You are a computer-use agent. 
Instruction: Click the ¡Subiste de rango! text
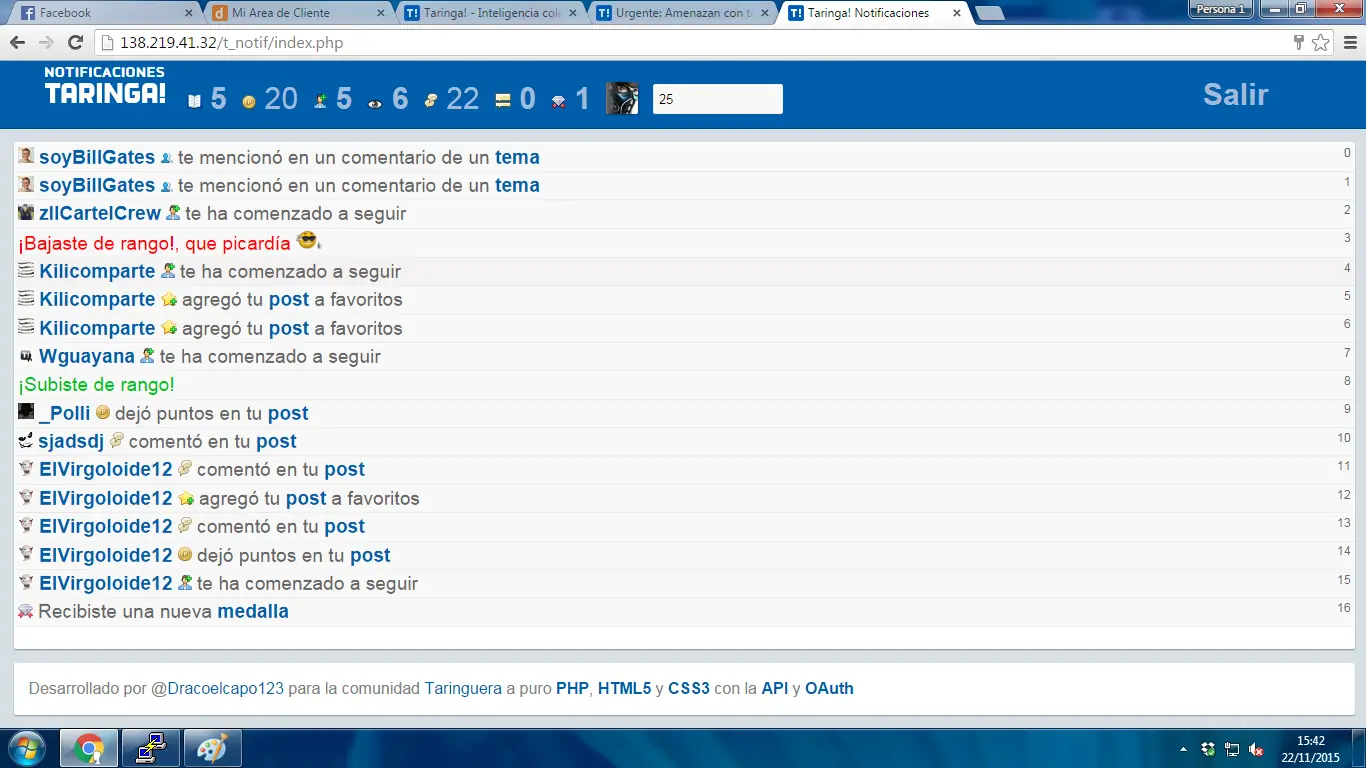pos(96,384)
